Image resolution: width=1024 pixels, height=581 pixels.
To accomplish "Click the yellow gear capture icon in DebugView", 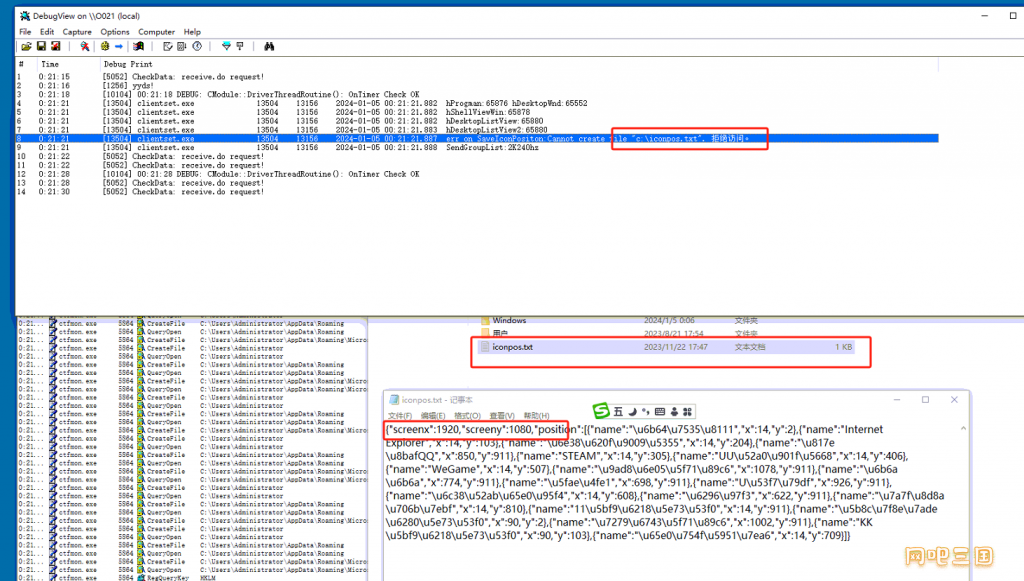I will [x=104, y=46].
